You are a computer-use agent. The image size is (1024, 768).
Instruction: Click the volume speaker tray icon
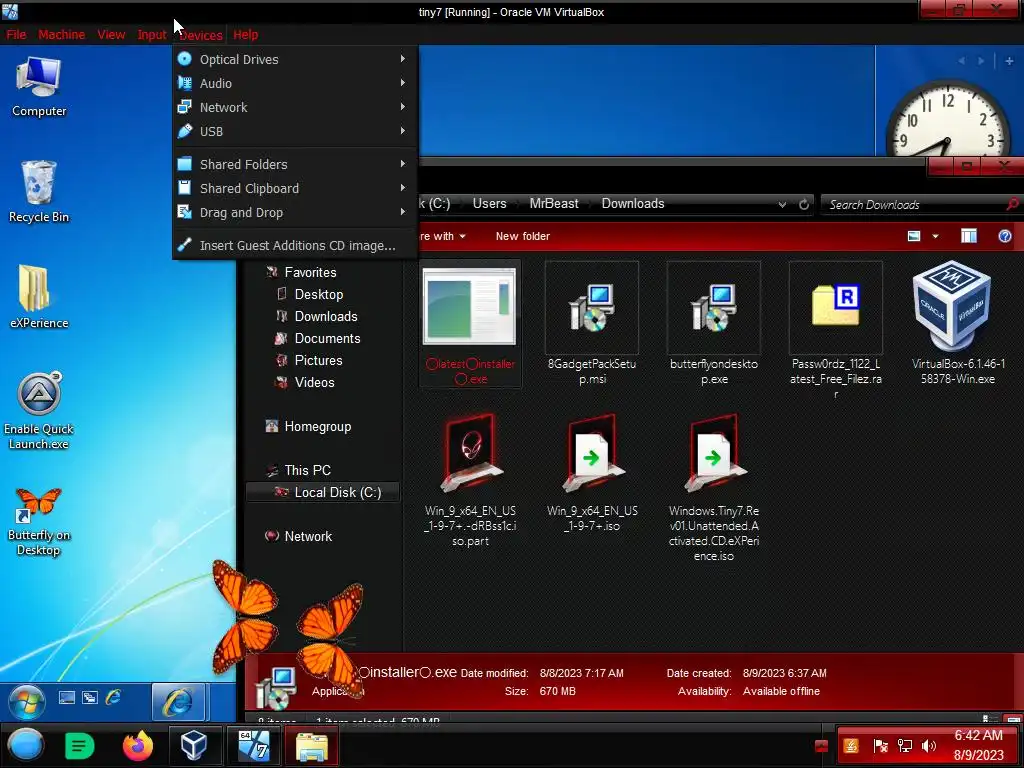928,746
